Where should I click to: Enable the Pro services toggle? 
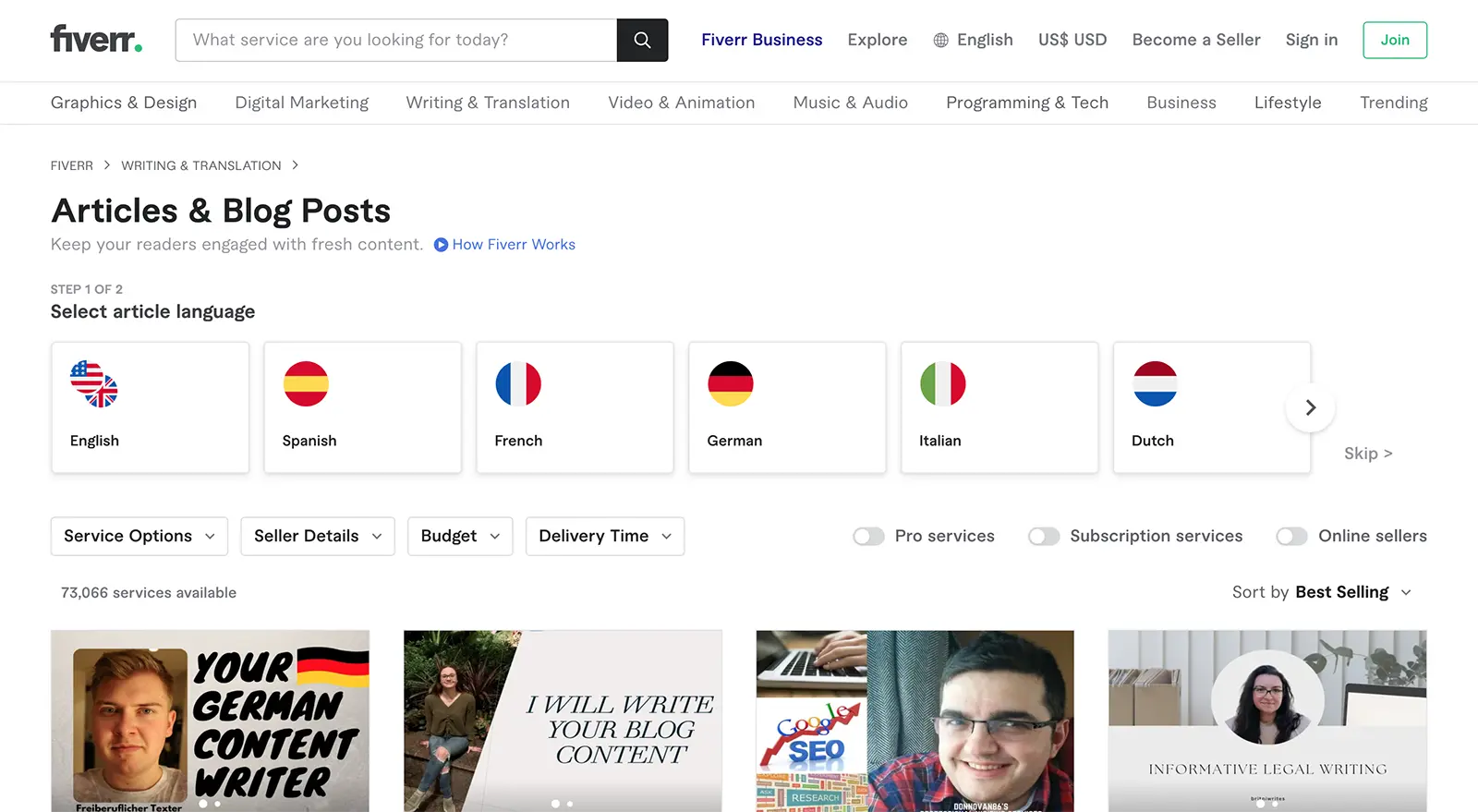868,537
